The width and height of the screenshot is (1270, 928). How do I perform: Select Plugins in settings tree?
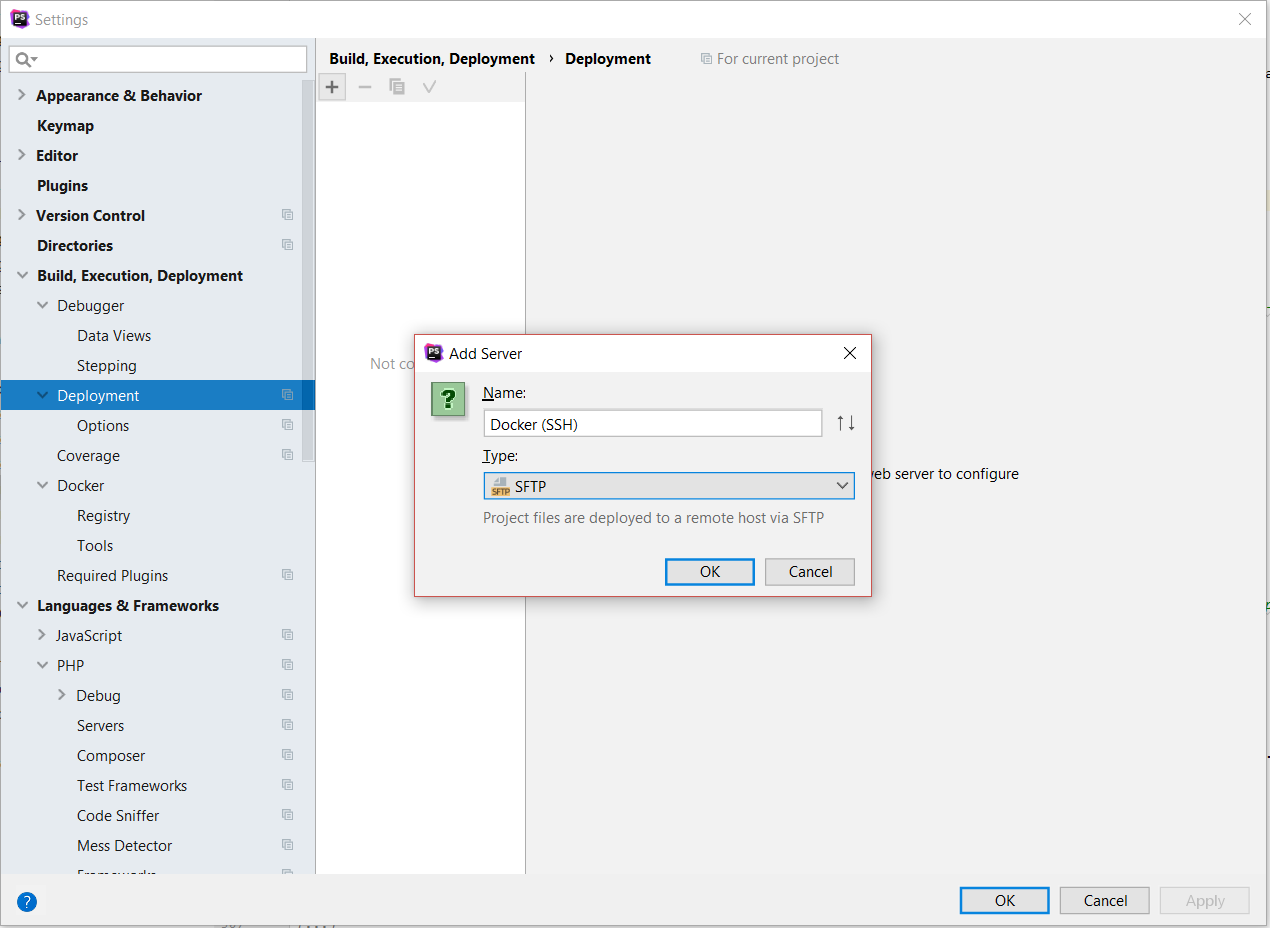point(62,185)
